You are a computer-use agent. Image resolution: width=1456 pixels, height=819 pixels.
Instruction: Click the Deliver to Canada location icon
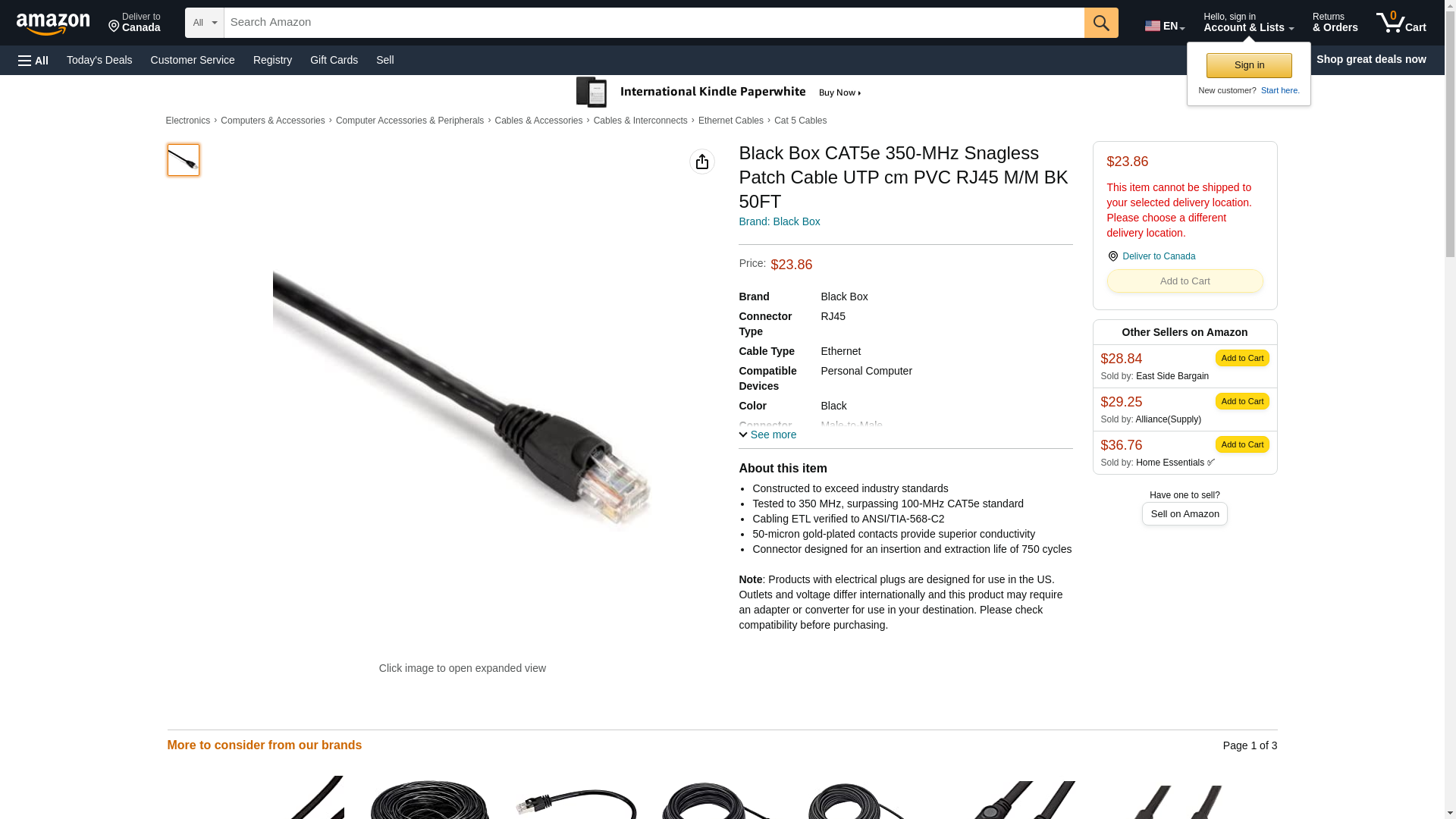point(1112,256)
